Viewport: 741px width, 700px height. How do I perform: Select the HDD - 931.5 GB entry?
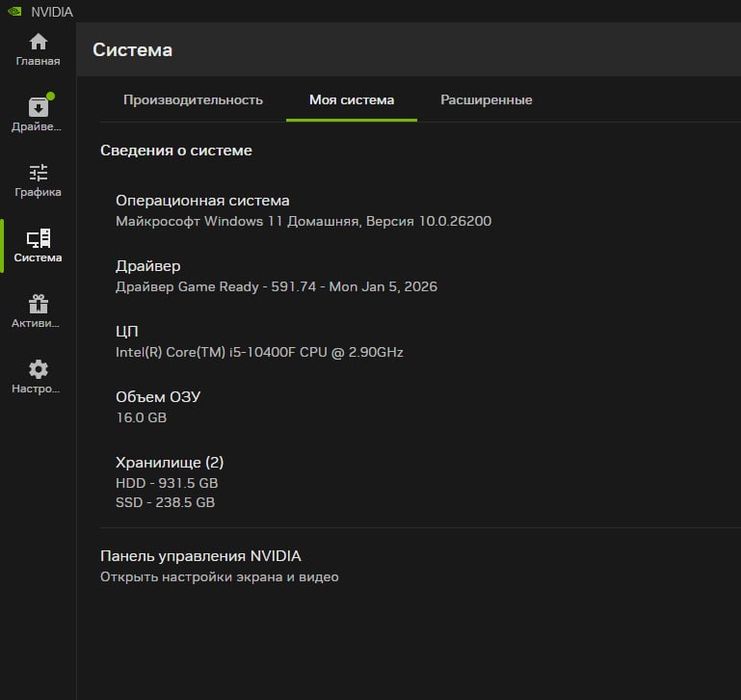coord(167,483)
